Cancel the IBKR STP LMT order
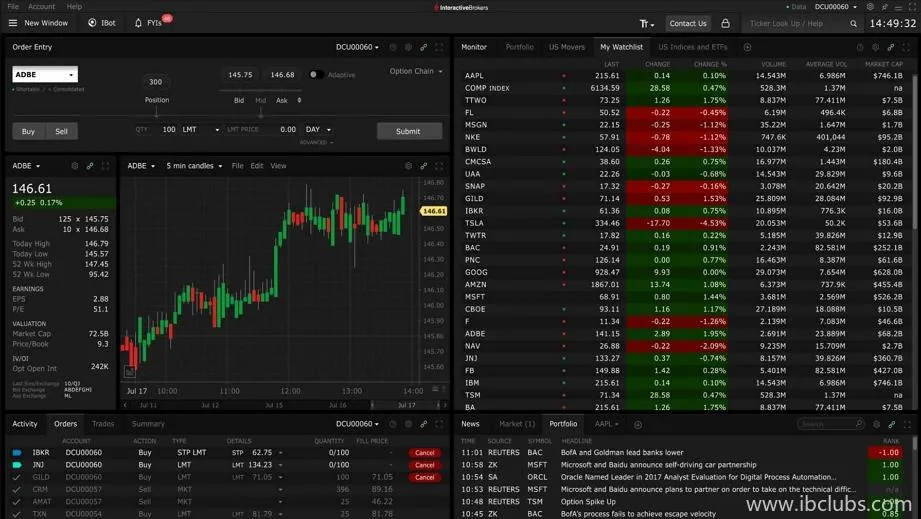This screenshot has width=921, height=519. pos(425,452)
